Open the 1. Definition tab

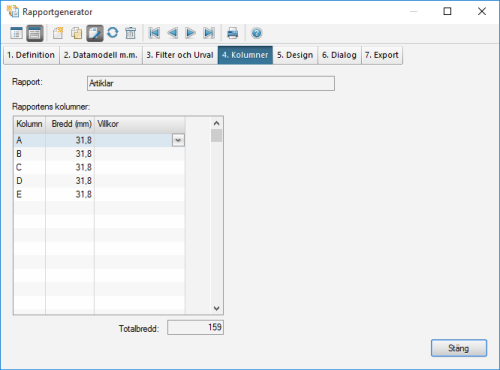coord(31,55)
